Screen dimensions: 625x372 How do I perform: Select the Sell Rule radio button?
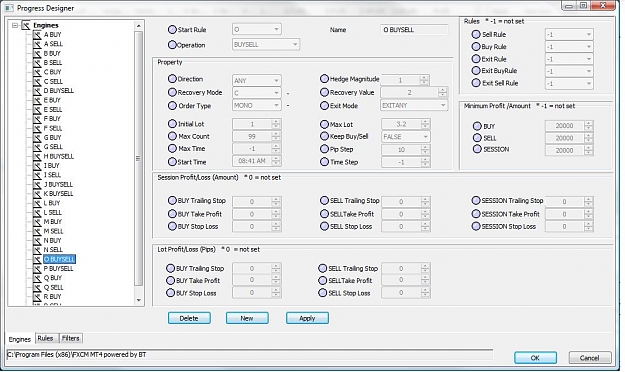(x=476, y=34)
